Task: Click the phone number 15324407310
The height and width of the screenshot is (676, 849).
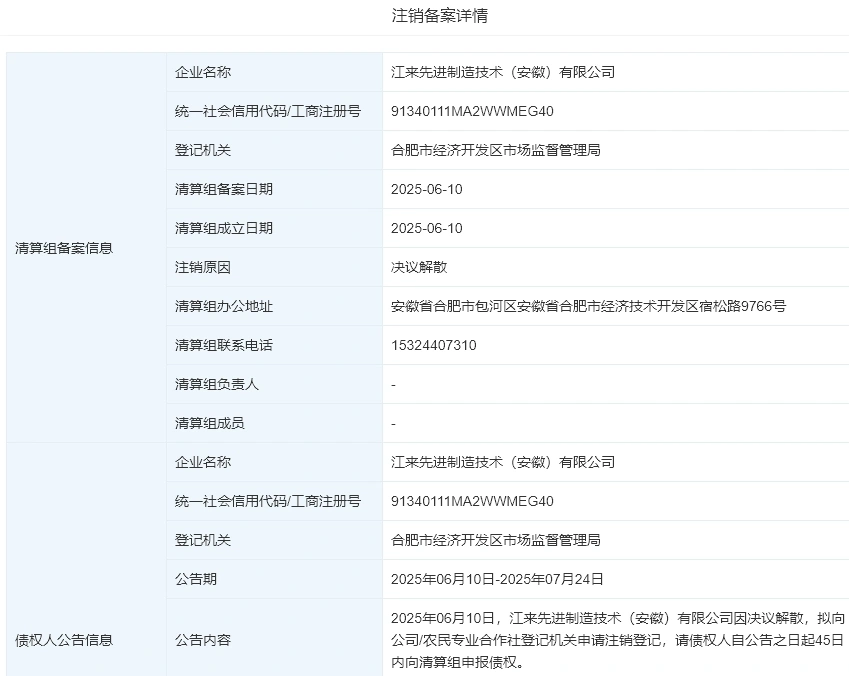Action: click(x=434, y=345)
